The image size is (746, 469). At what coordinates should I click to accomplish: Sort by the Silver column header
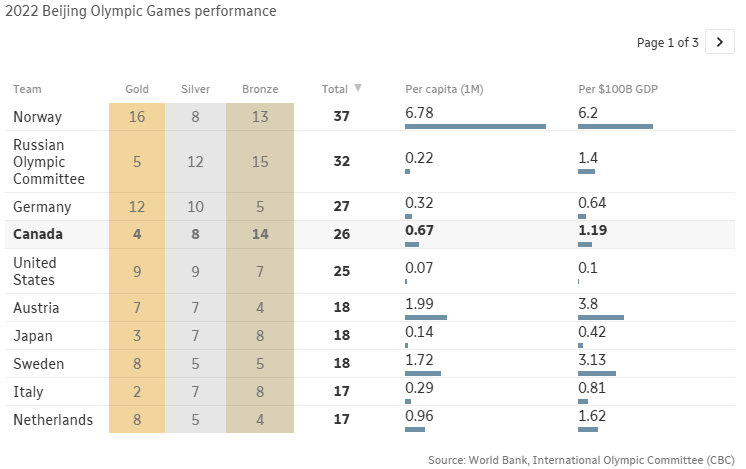pyautogui.click(x=195, y=89)
